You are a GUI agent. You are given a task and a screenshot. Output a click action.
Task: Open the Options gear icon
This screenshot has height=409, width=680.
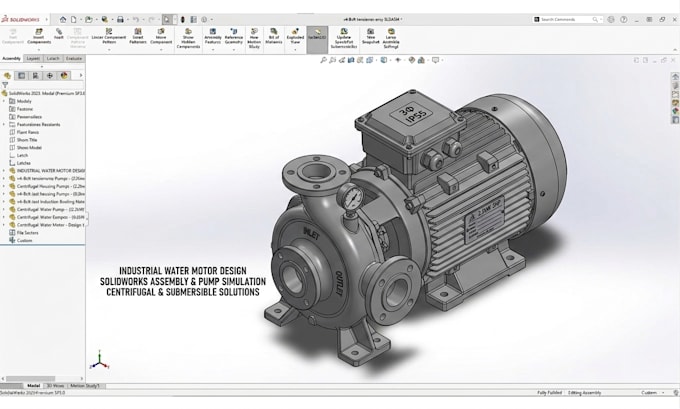pyautogui.click(x=204, y=20)
